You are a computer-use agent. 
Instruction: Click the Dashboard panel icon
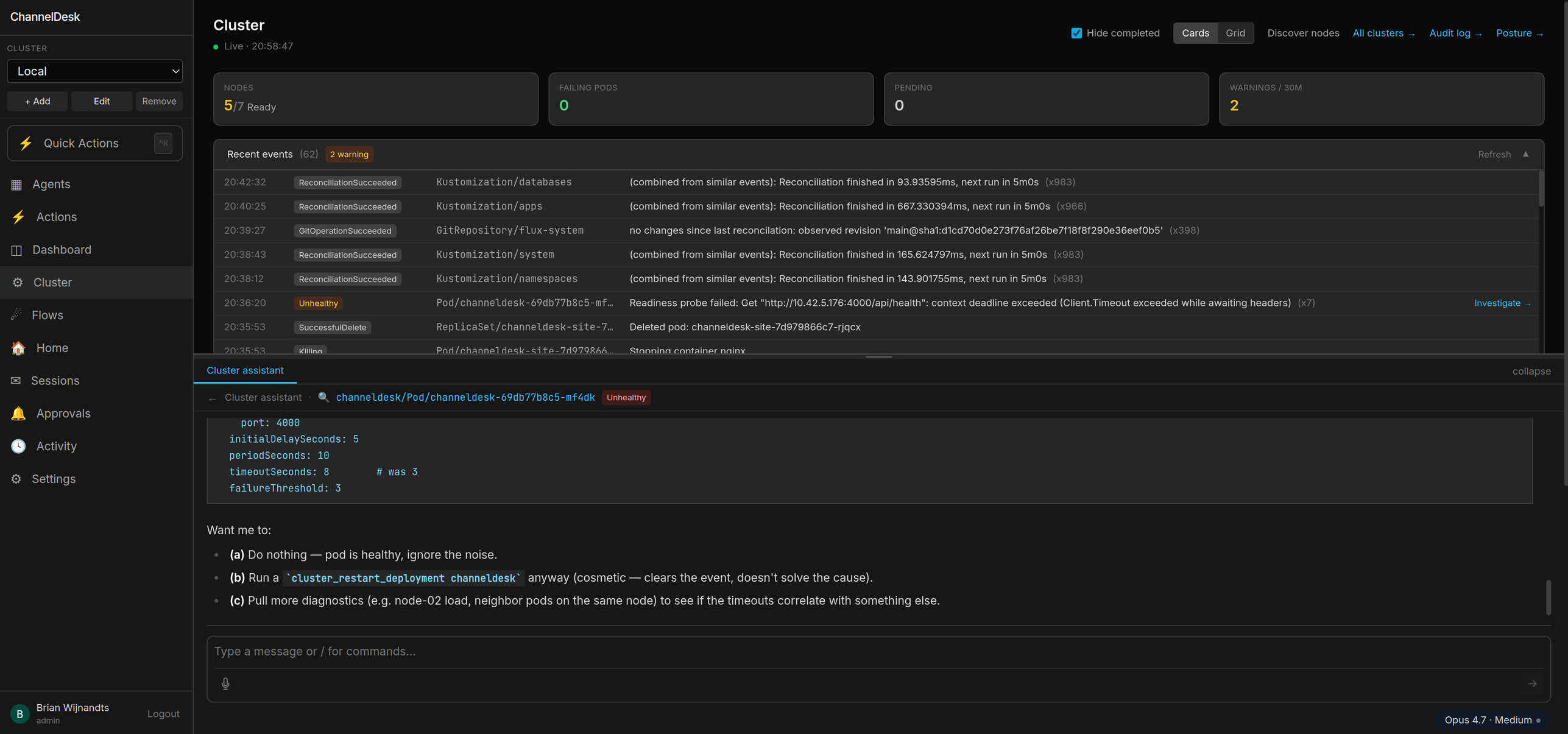click(x=16, y=250)
